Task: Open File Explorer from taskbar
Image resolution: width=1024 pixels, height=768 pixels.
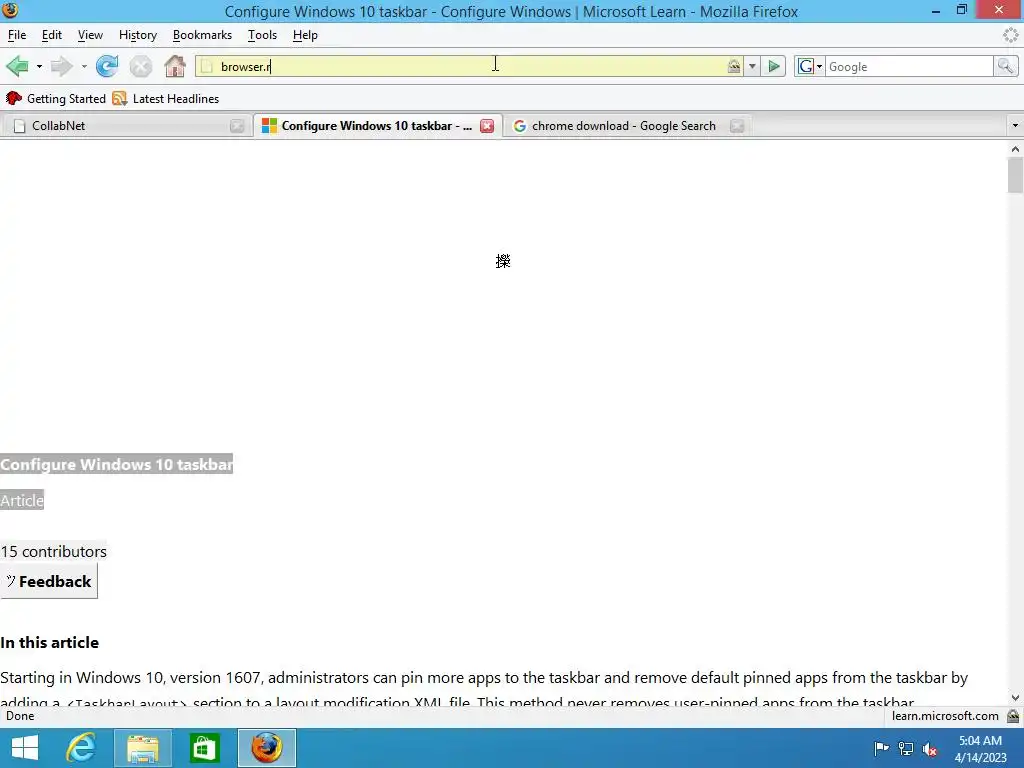Action: [x=143, y=748]
